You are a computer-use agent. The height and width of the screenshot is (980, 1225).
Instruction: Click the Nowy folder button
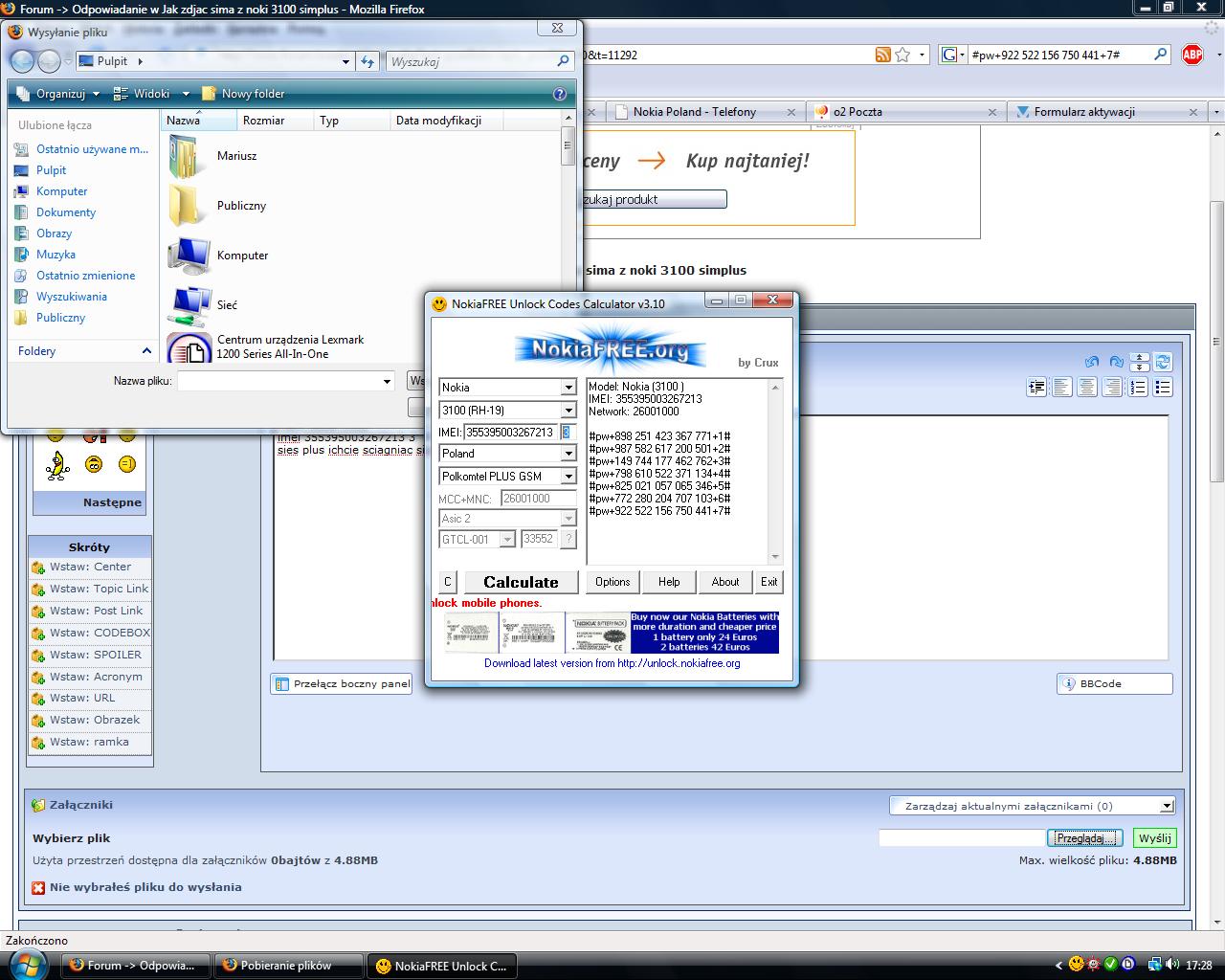pos(242,94)
